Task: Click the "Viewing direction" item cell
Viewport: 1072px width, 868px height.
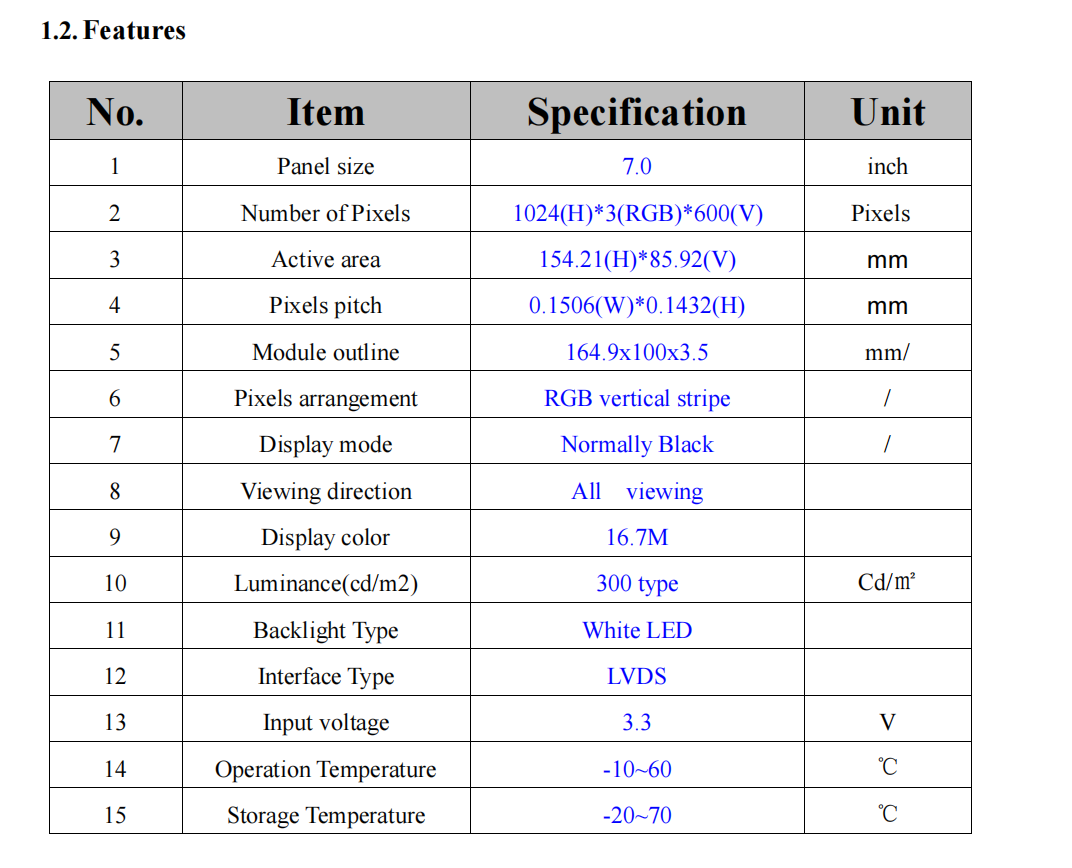Action: point(325,491)
